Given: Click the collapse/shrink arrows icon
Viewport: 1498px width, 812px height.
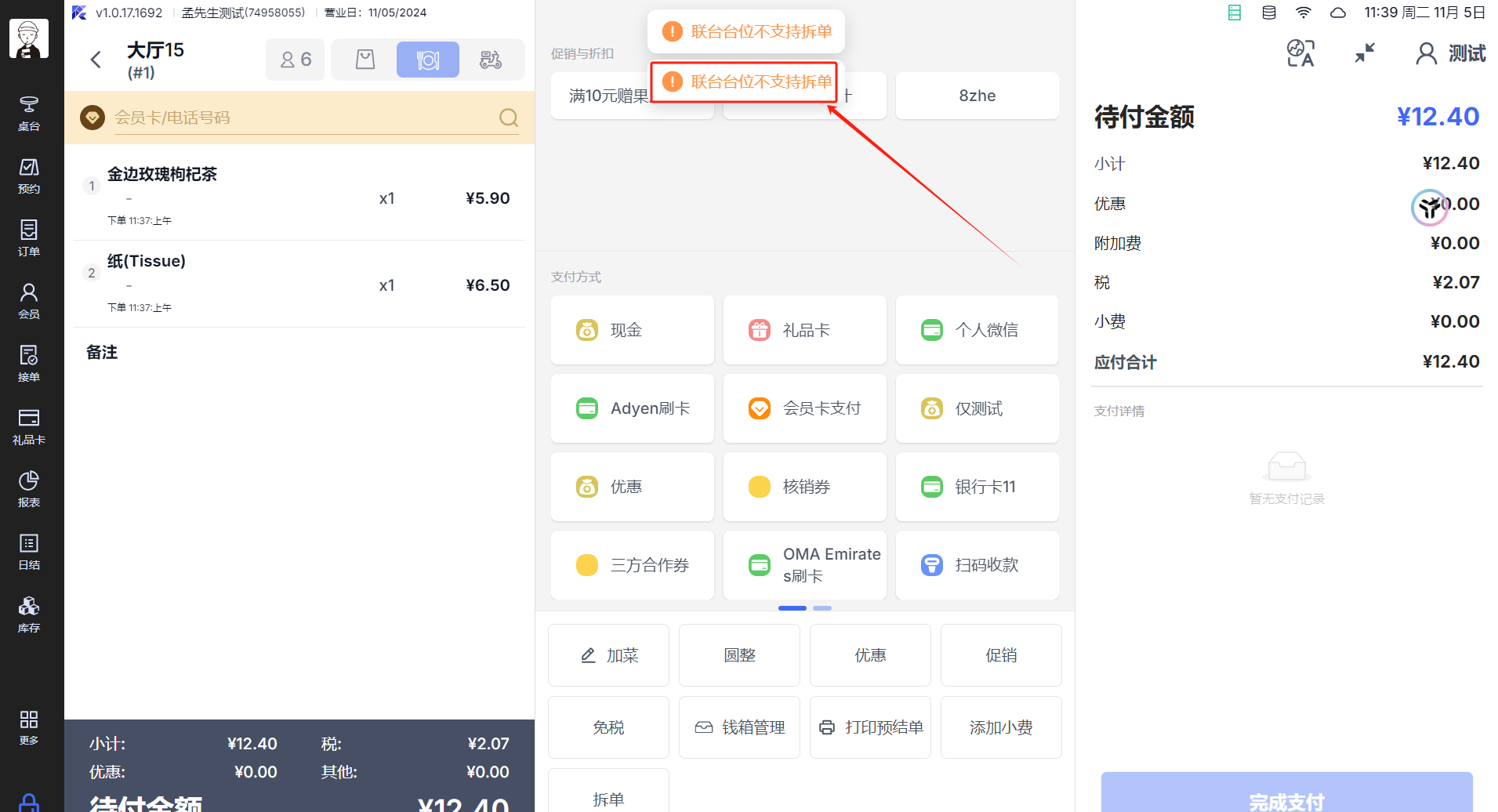Looking at the screenshot, I should [x=1365, y=53].
